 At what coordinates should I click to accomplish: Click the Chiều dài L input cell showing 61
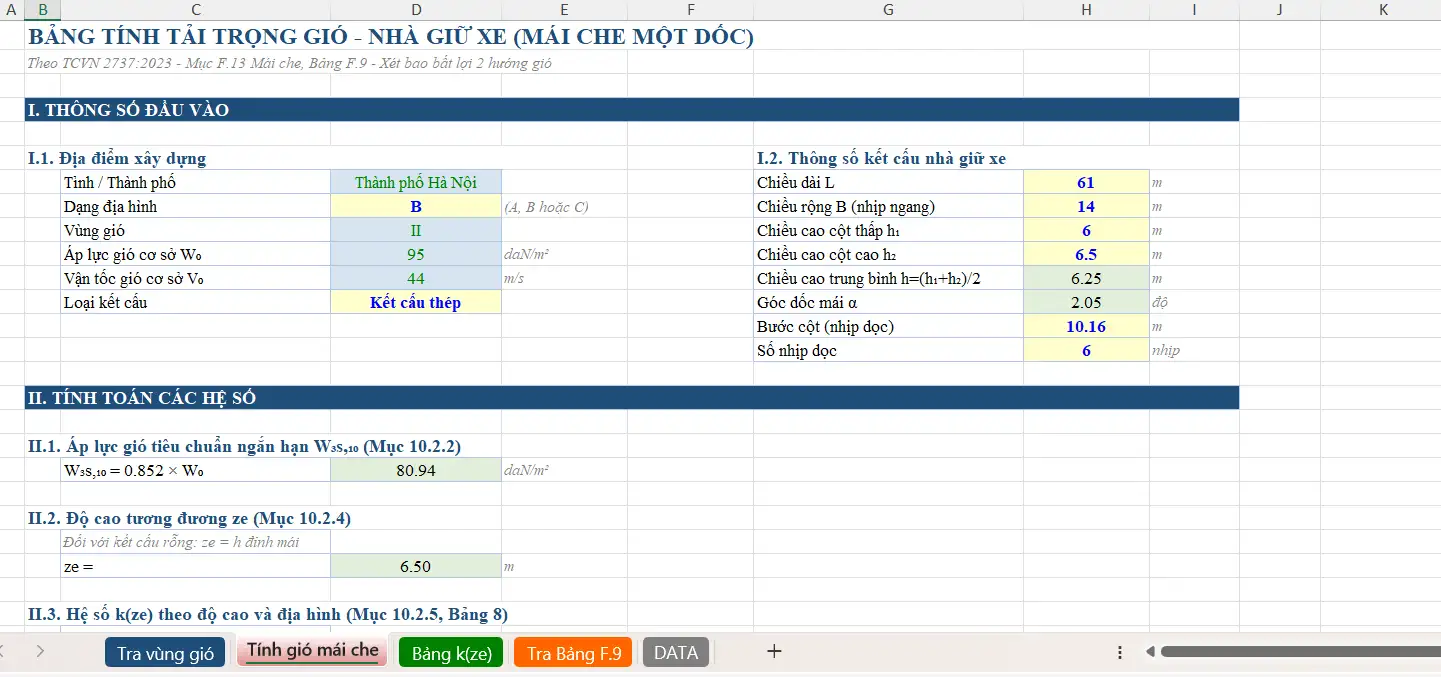(1086, 181)
